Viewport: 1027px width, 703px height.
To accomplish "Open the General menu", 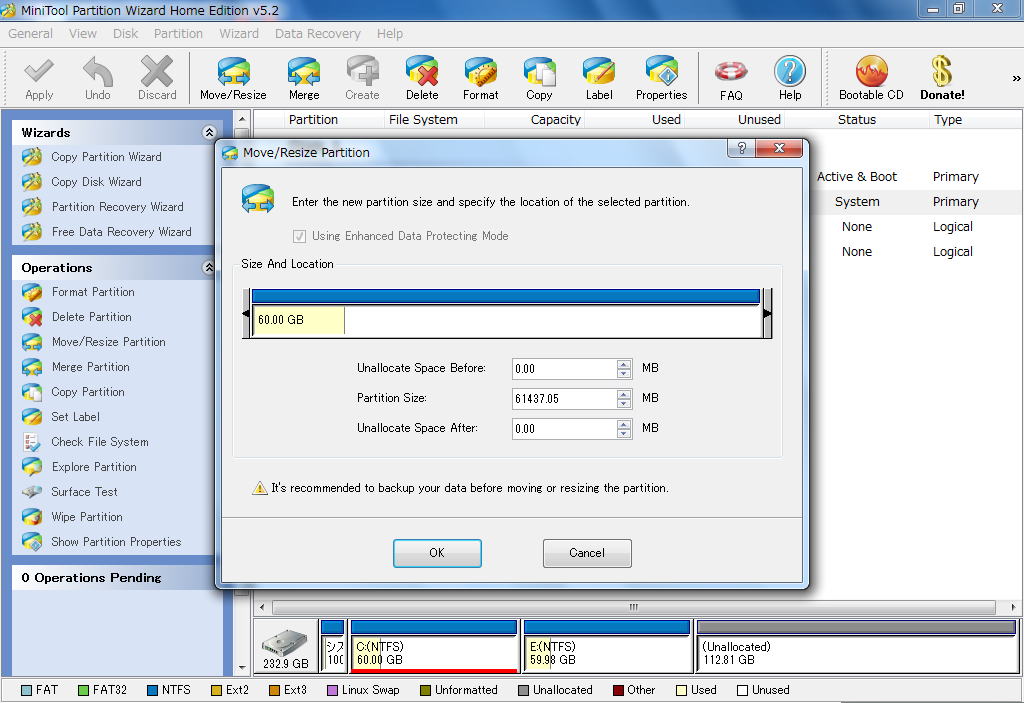I will coord(30,33).
